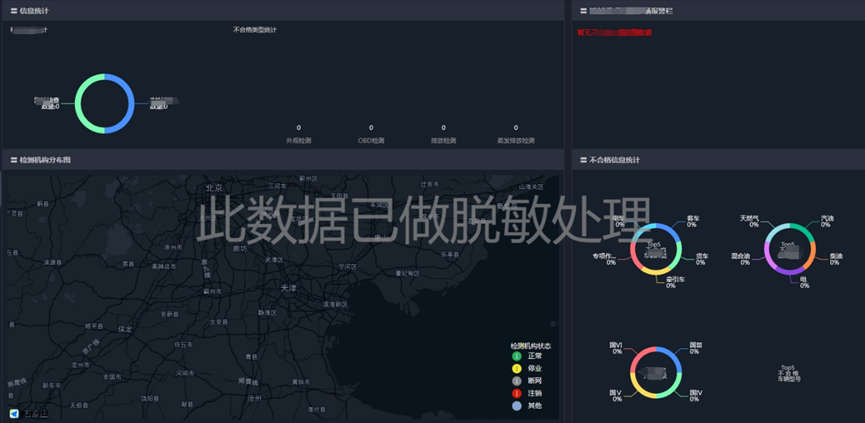865x423 pixels.
Task: Click the green 正常 status legend icon
Action: (x=517, y=356)
